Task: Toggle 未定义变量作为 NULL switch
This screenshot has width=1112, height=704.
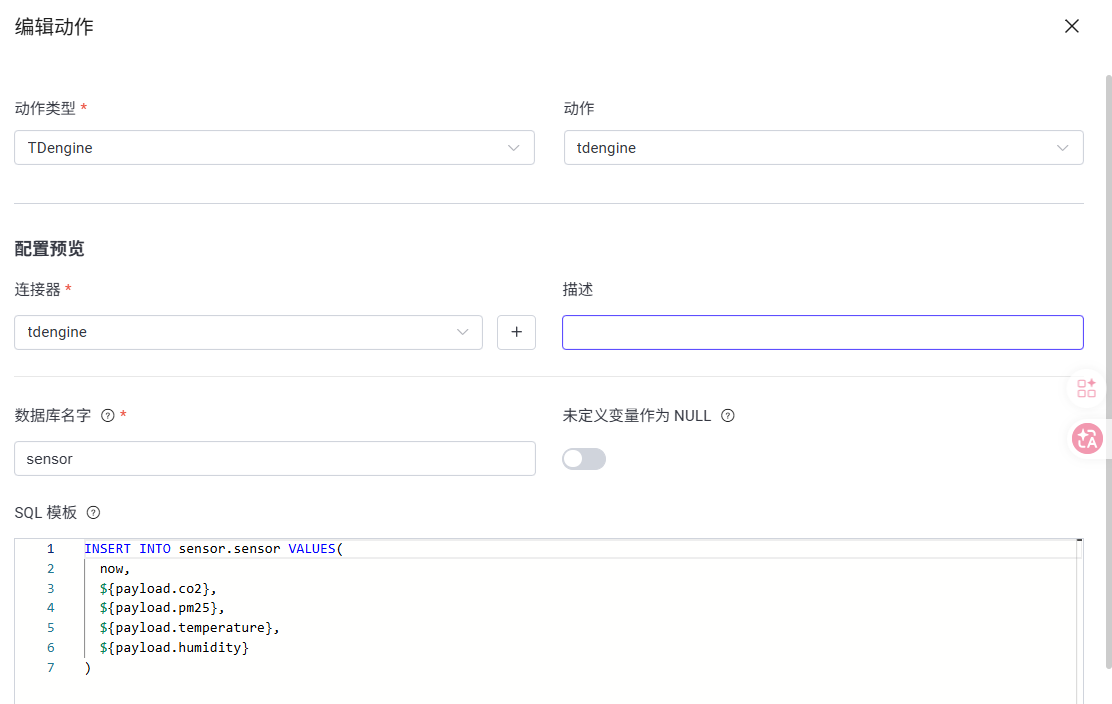Action: pos(584,459)
